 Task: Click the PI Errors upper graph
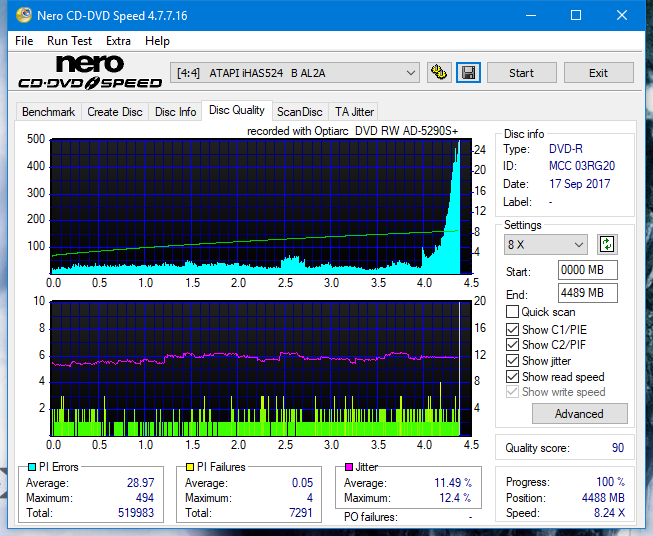(261, 206)
